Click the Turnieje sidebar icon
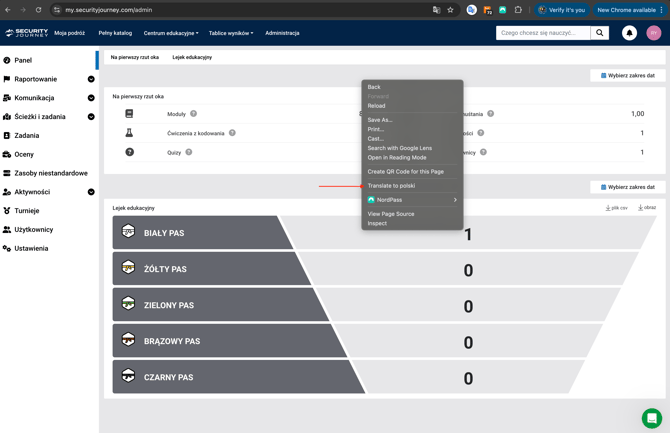Image resolution: width=670 pixels, height=433 pixels. tap(6, 211)
